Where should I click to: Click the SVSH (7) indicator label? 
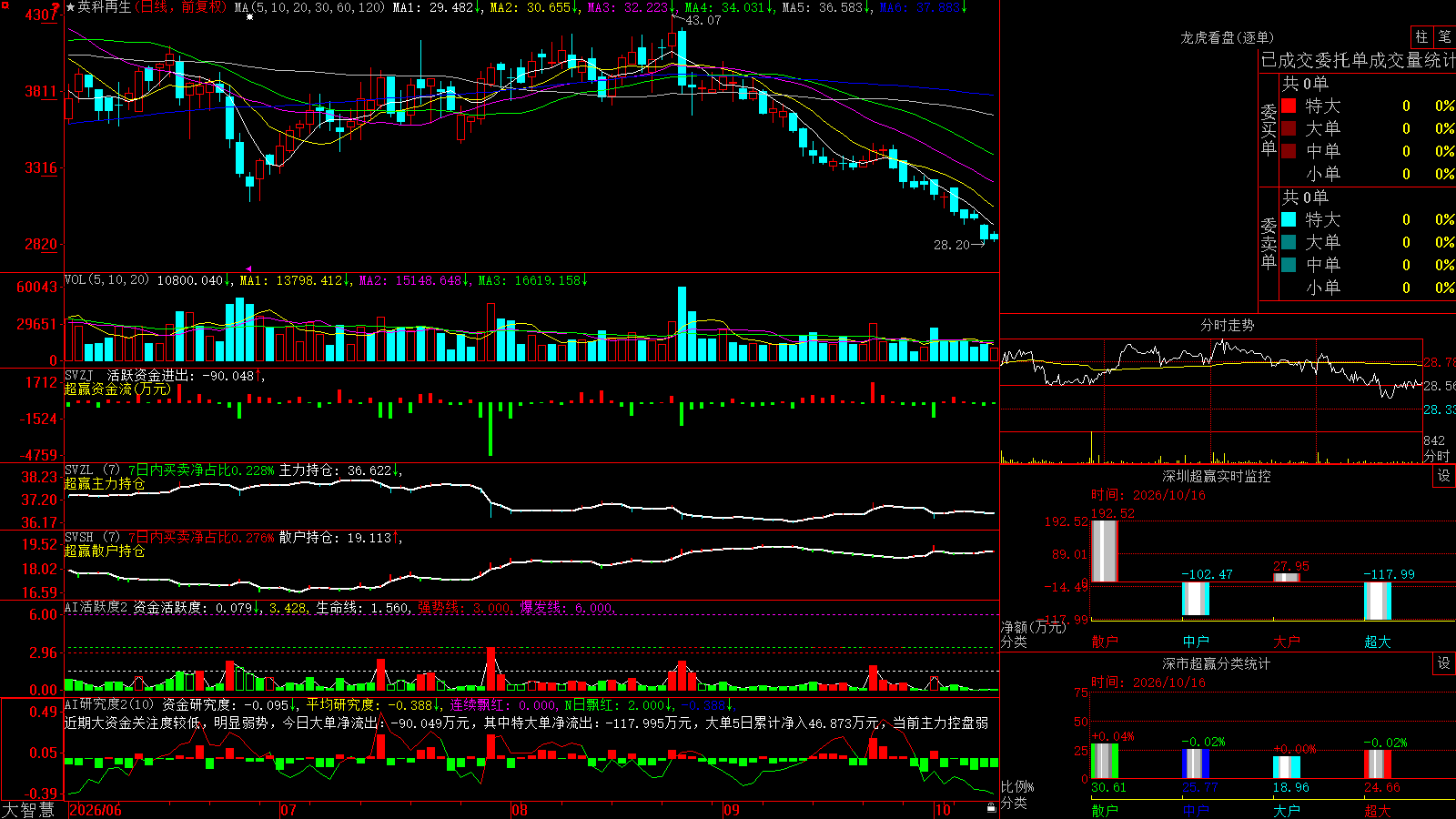(x=92, y=538)
